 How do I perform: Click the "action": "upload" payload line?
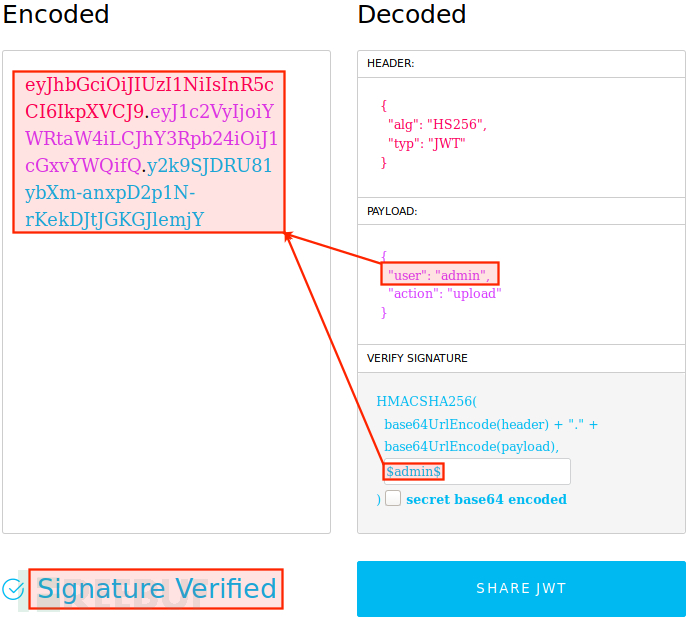tap(444, 293)
